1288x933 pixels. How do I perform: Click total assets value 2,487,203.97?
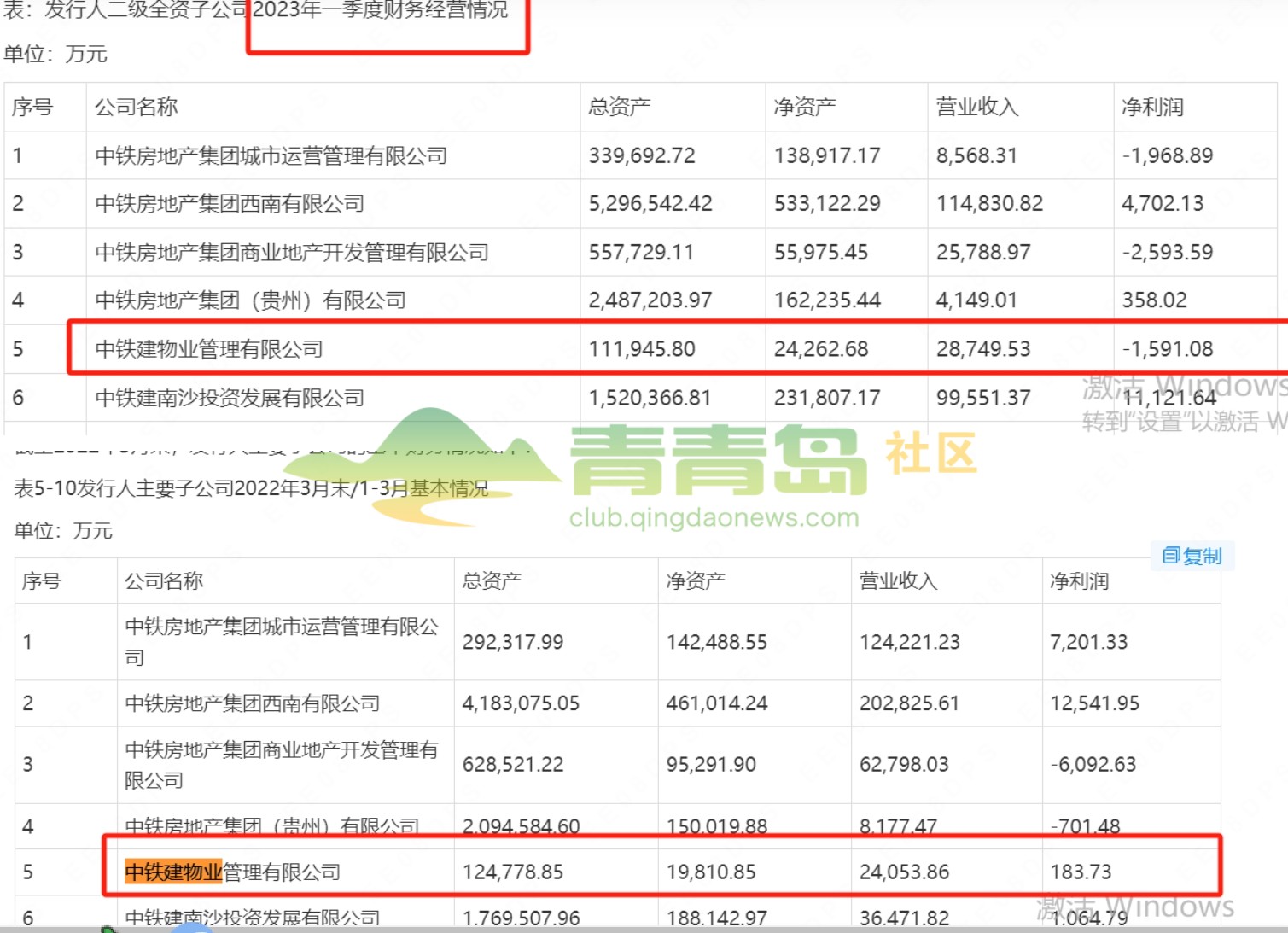pos(650,300)
